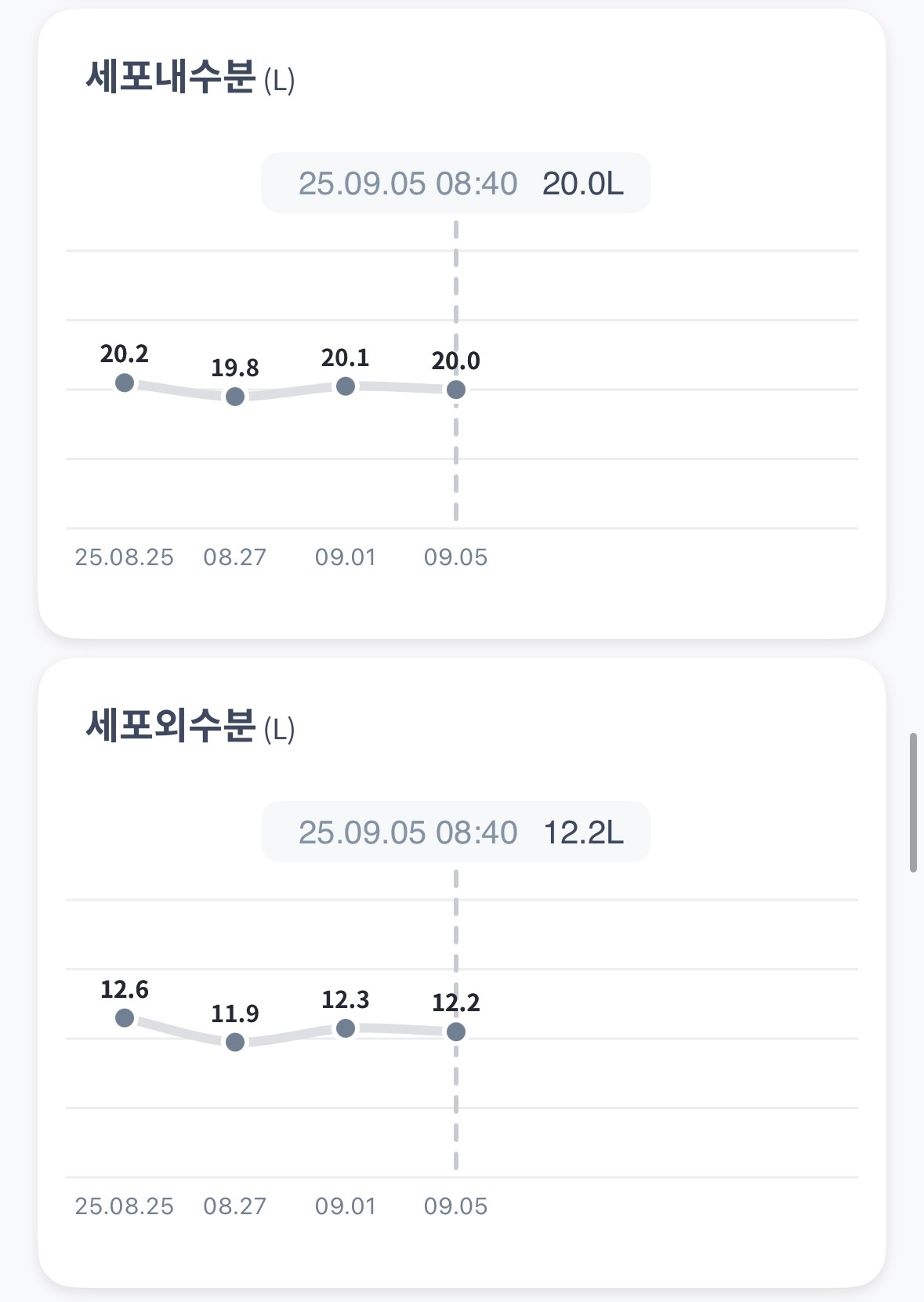Click the 12.2L tooltip on 세포외수분 chart
The height and width of the screenshot is (1302, 924).
click(x=456, y=832)
